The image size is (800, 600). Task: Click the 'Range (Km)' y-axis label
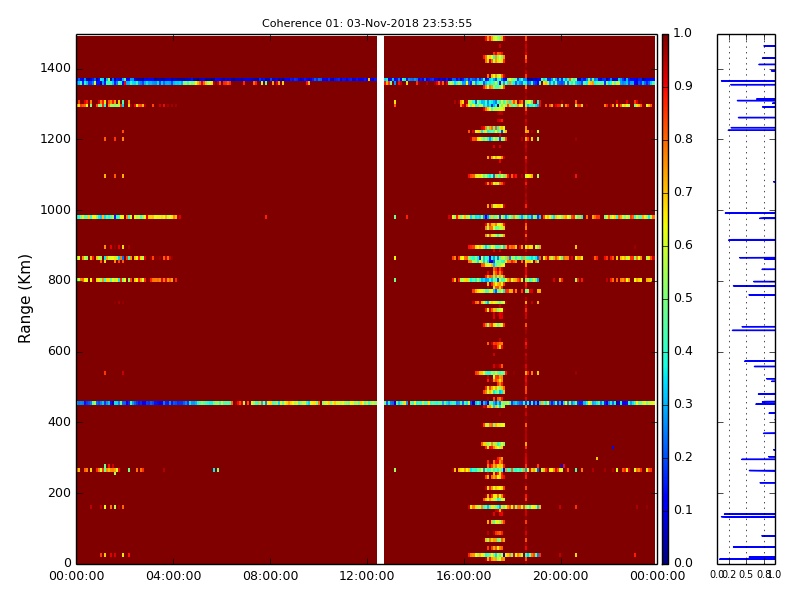[x=24, y=299]
